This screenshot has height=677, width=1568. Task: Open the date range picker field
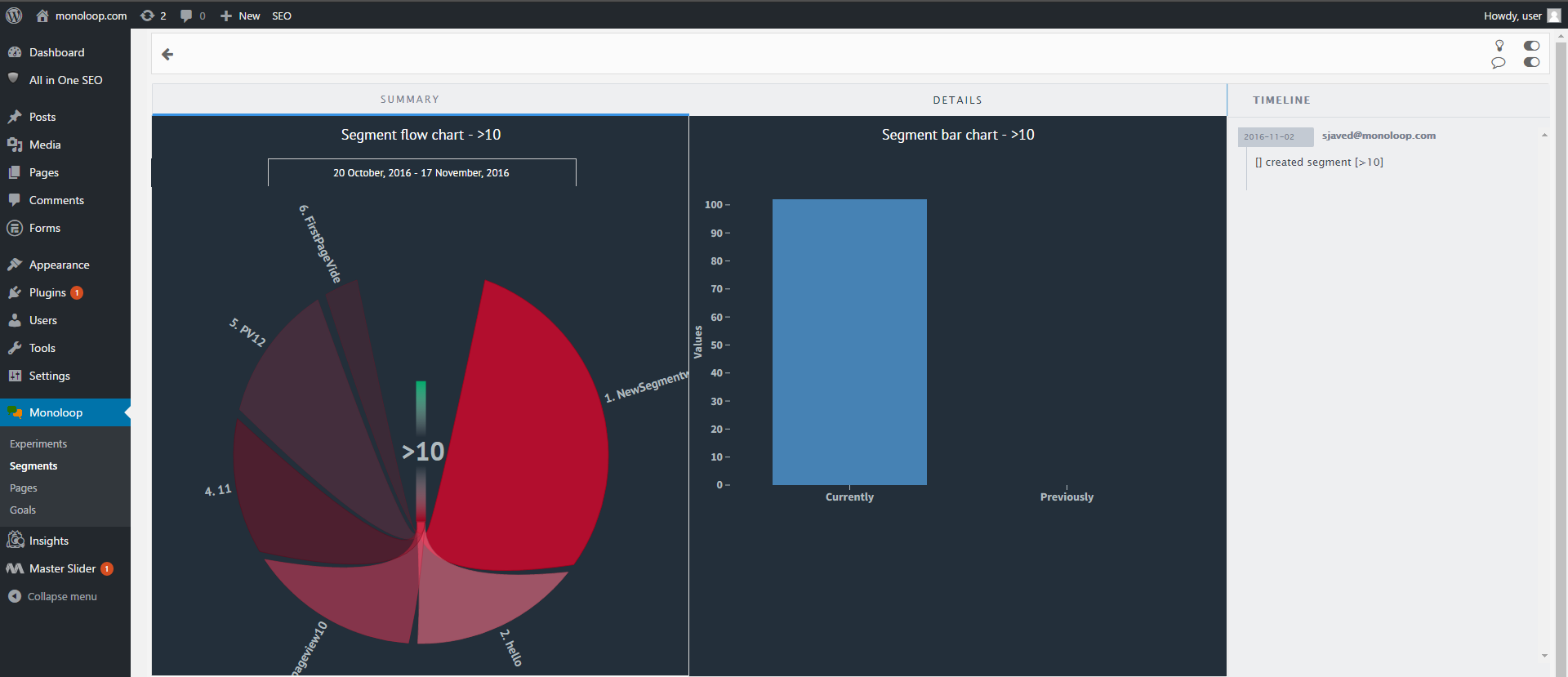pos(421,172)
